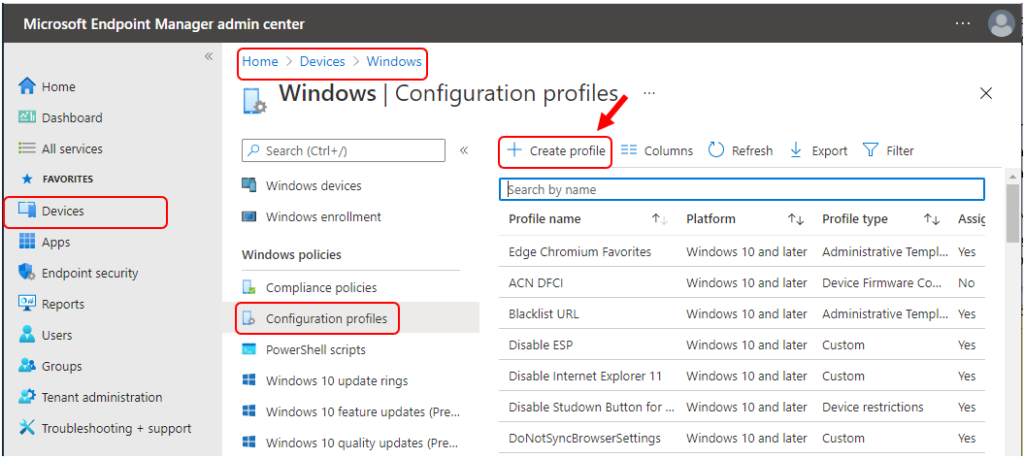
Task: Click the Compliance policies icon
Action: (249, 287)
